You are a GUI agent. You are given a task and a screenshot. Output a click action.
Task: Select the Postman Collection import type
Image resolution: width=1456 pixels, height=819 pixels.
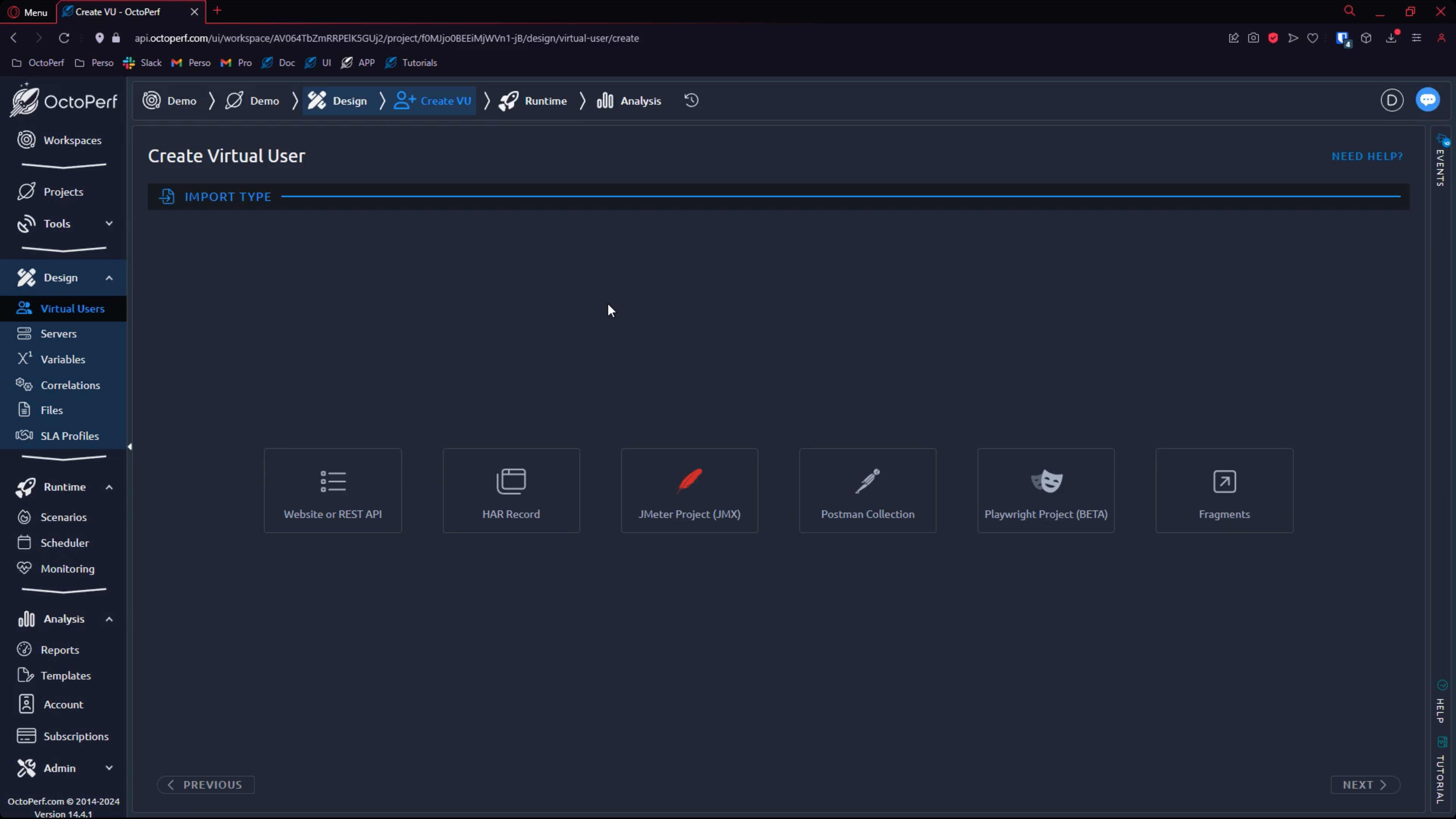tap(868, 490)
